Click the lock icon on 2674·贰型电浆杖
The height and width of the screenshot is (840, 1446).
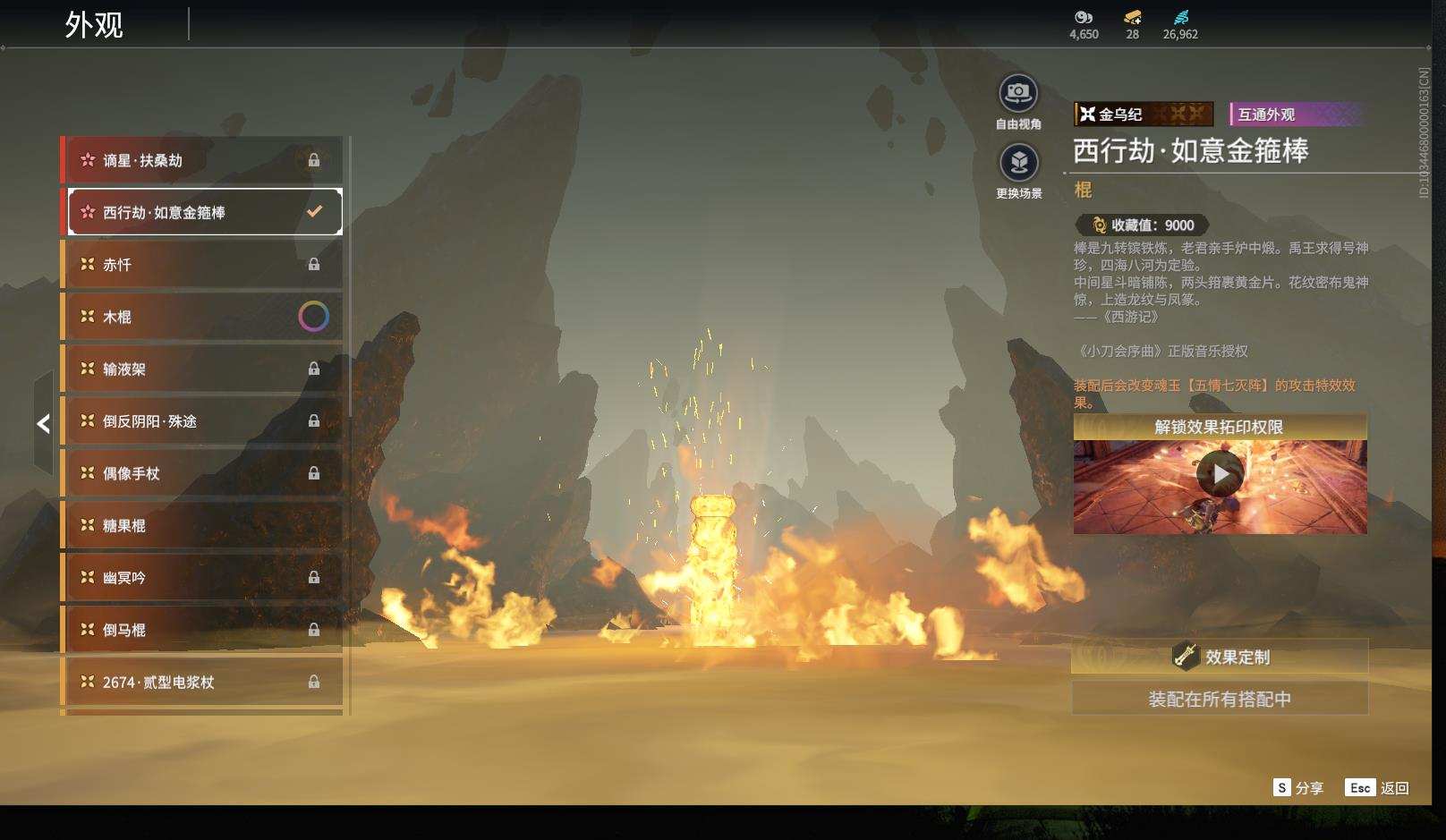coord(314,682)
